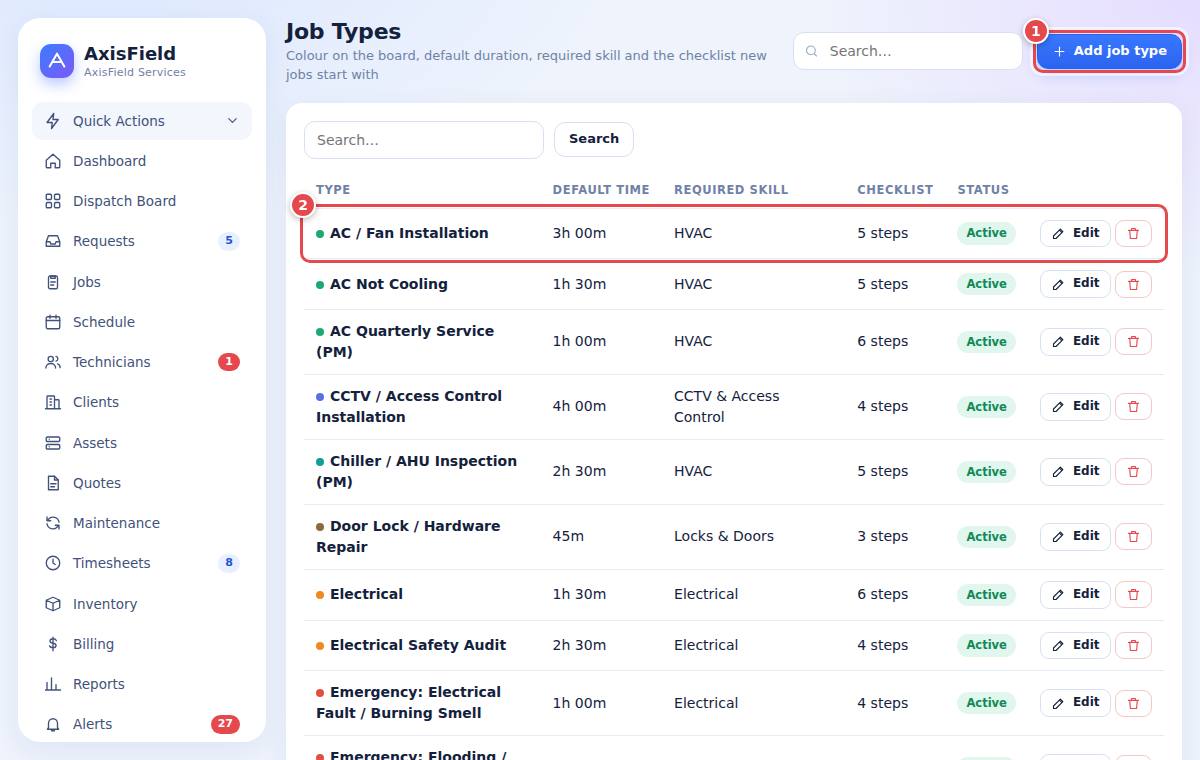Open the Jobs section
The width and height of the screenshot is (1200, 760).
pyautogui.click(x=142, y=282)
